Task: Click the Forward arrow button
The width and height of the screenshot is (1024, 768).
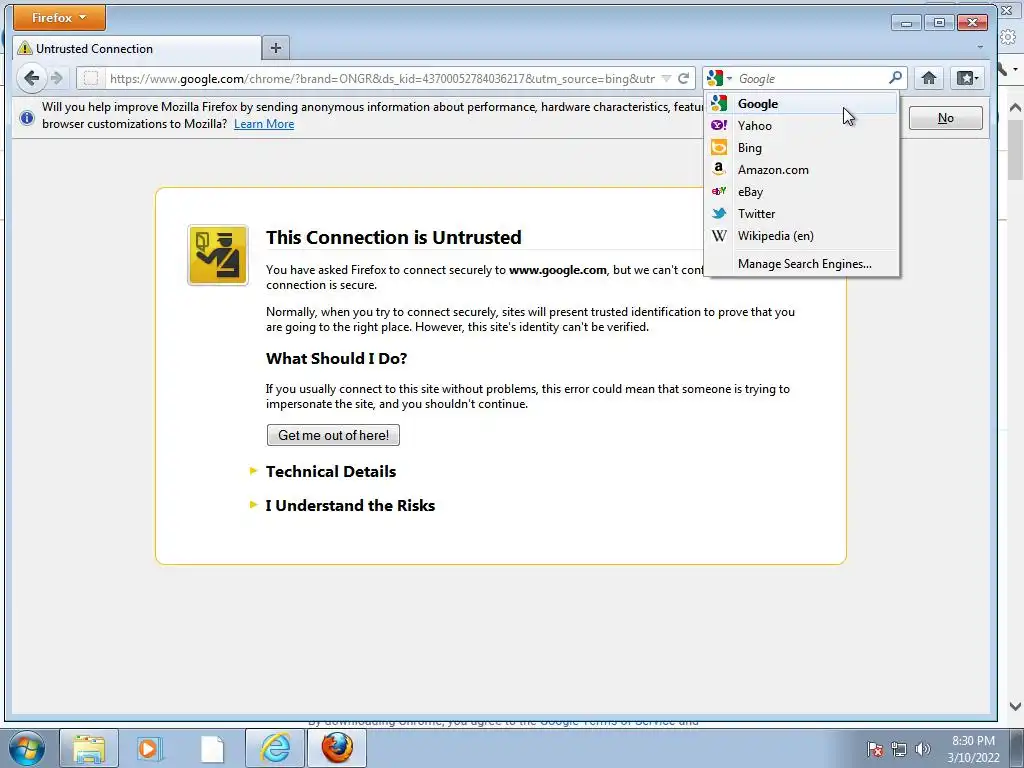Action: 57,78
